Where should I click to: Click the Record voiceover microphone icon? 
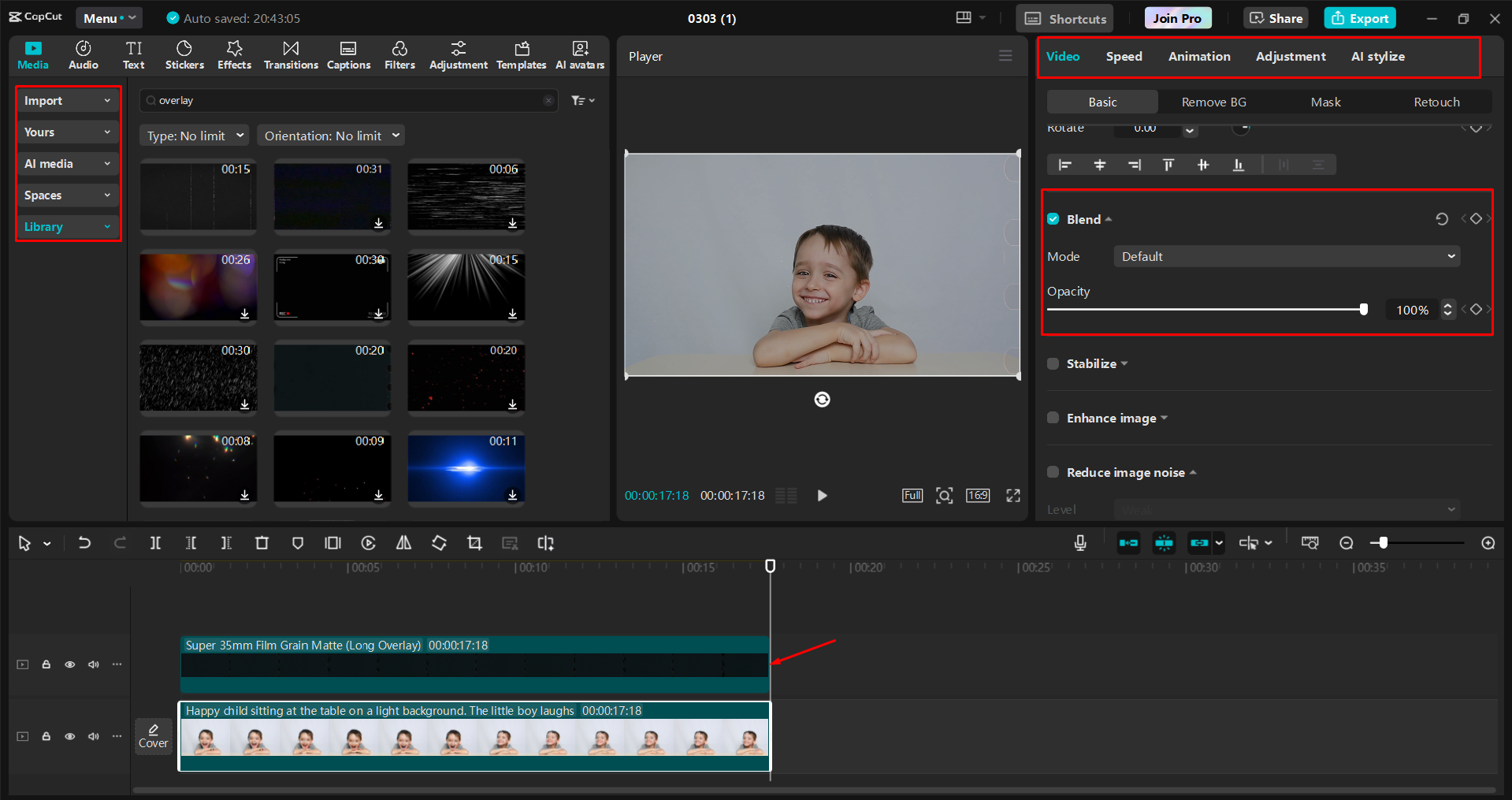pyautogui.click(x=1079, y=542)
